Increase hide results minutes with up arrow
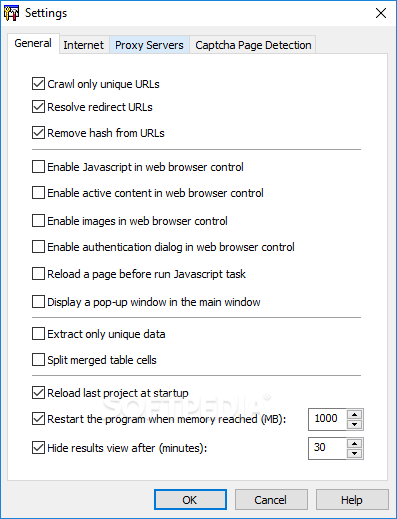Screen dimensions: 397x519 (x=354, y=443)
